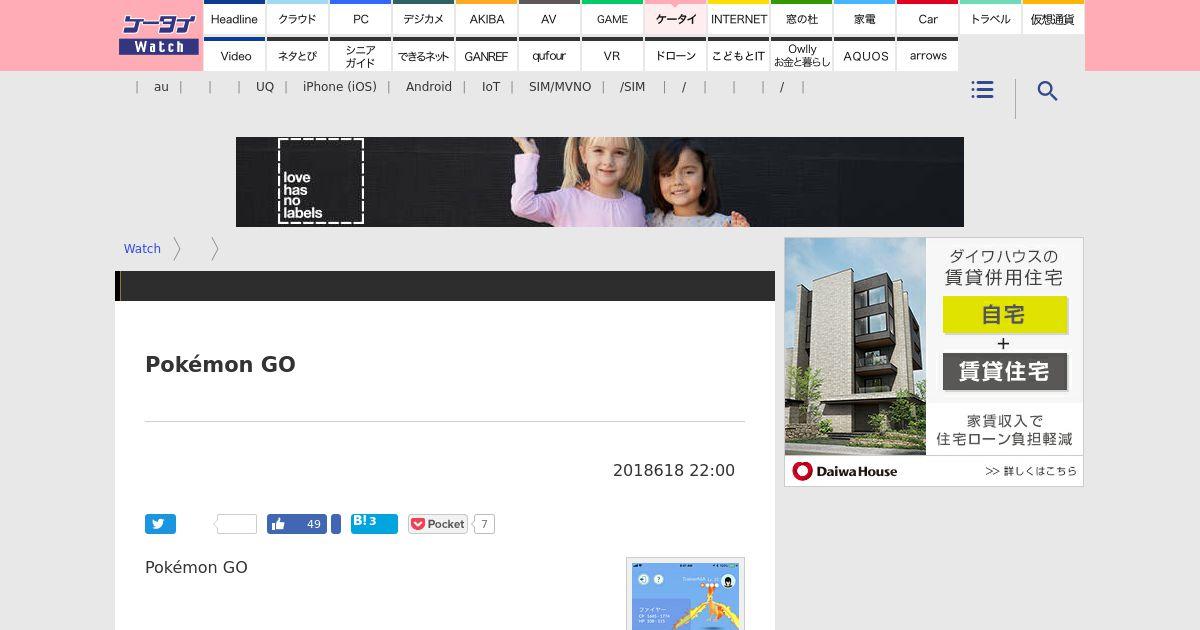This screenshot has width=1200, height=630.
Task: Open the search magnifier icon
Action: (1047, 91)
